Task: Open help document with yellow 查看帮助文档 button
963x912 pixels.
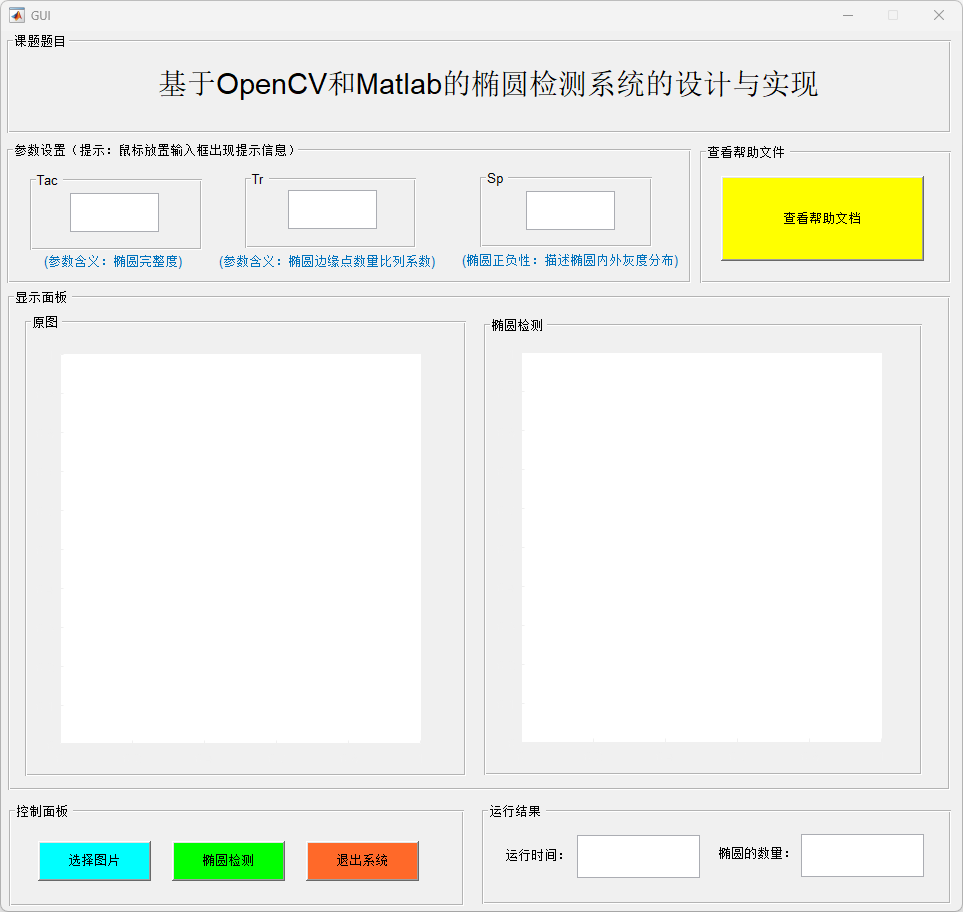Action: [822, 219]
